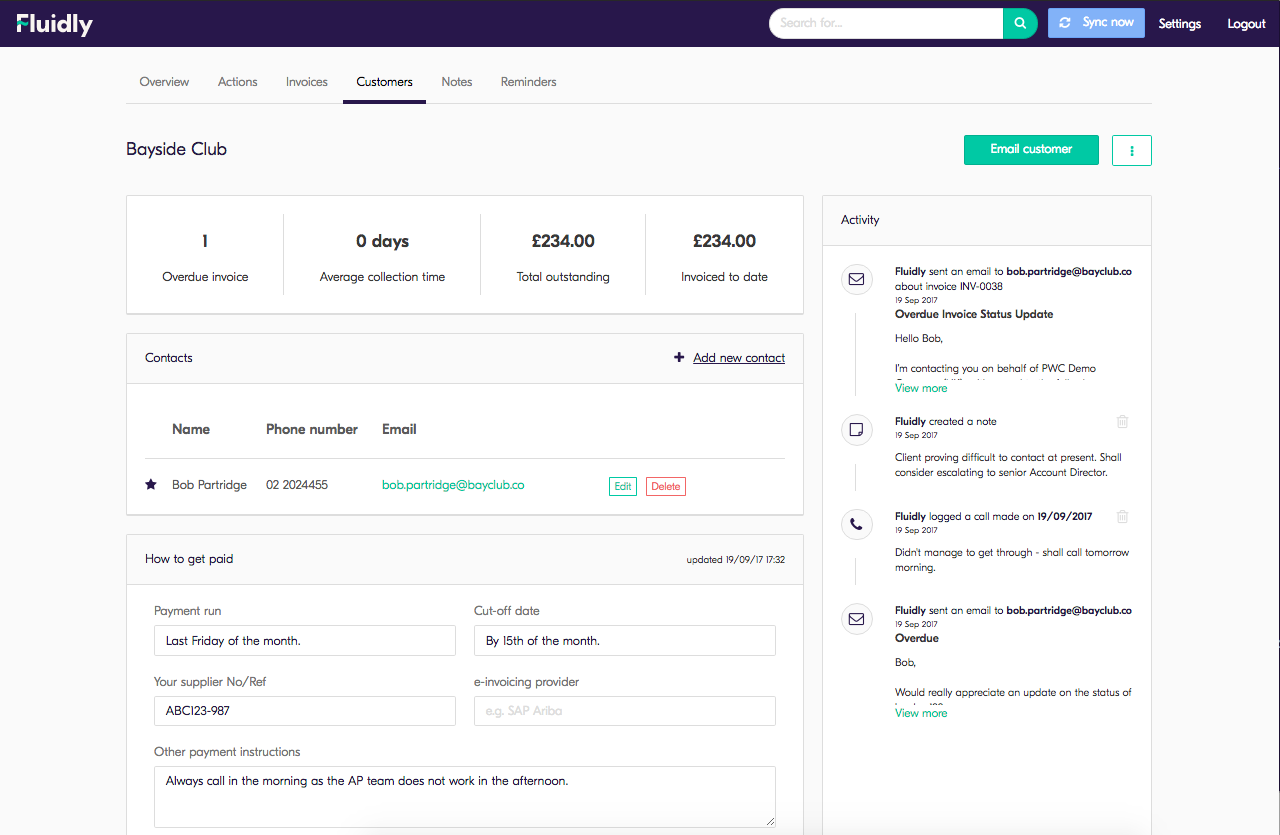Delete the logged call activity via its trash icon
The height and width of the screenshot is (835, 1280).
(1122, 516)
